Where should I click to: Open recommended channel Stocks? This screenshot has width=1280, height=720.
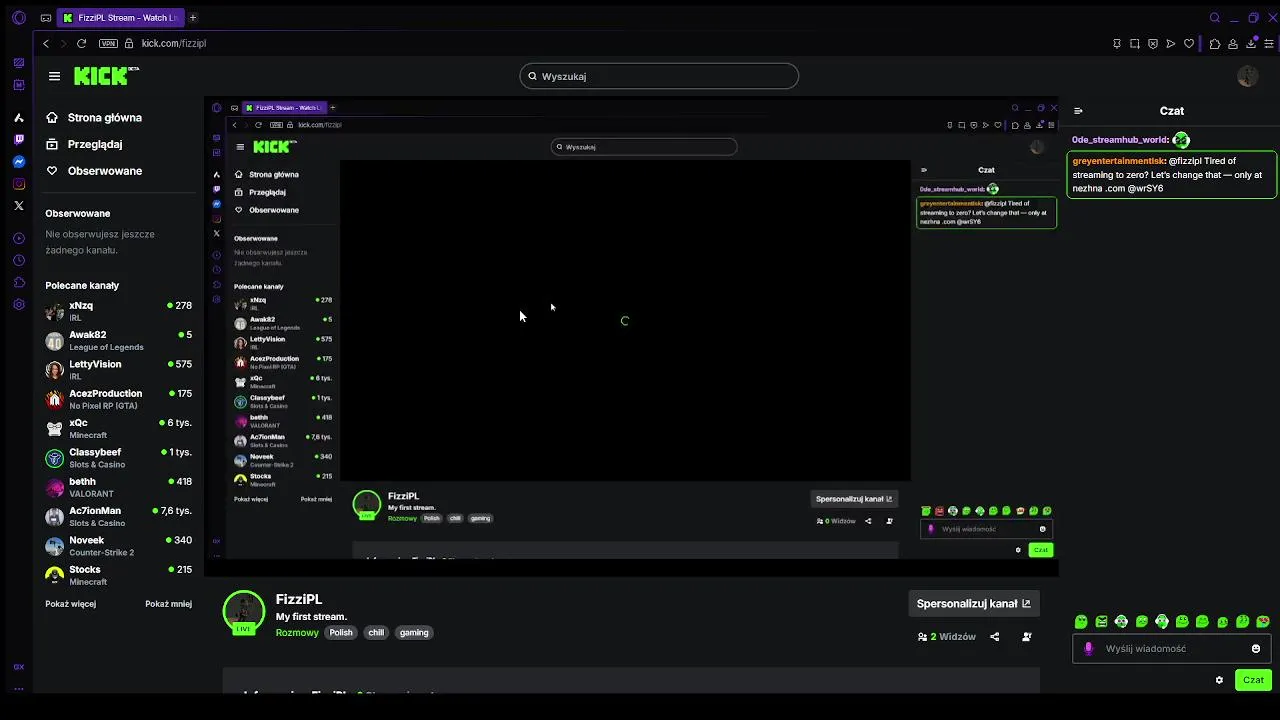[x=118, y=575]
